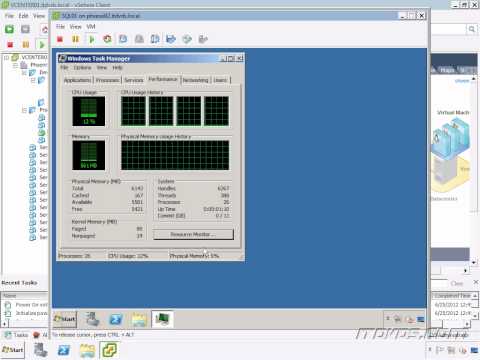The height and width of the screenshot is (360, 480).
Task: Open Task Manager View menu
Action: click(x=102, y=68)
